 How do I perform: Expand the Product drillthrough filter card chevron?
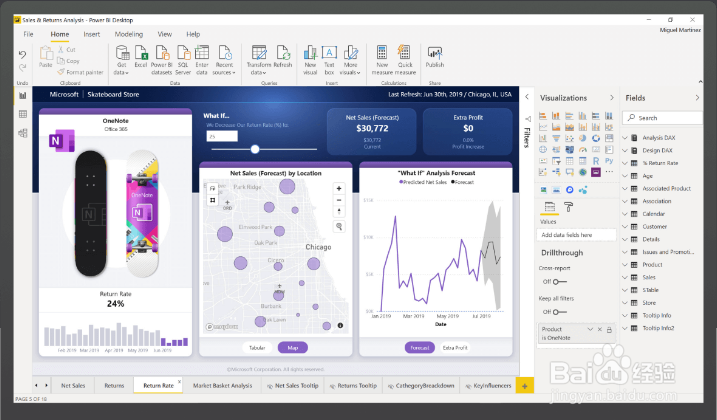590,329
